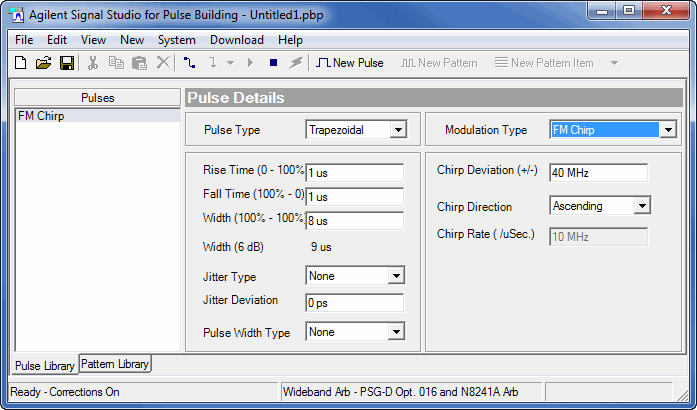Click the Delete X toolbar icon
Screen dimensions: 697x410
163,63
